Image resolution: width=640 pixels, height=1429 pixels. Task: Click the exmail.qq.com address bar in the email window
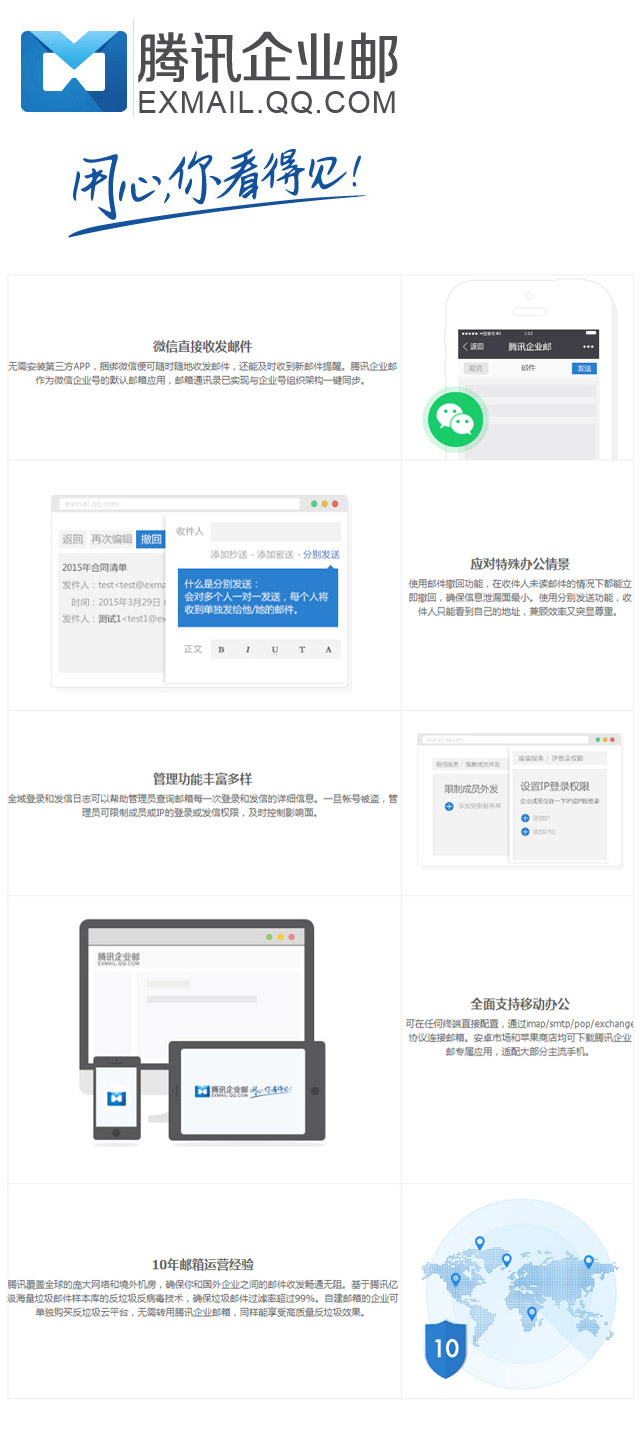[179, 504]
